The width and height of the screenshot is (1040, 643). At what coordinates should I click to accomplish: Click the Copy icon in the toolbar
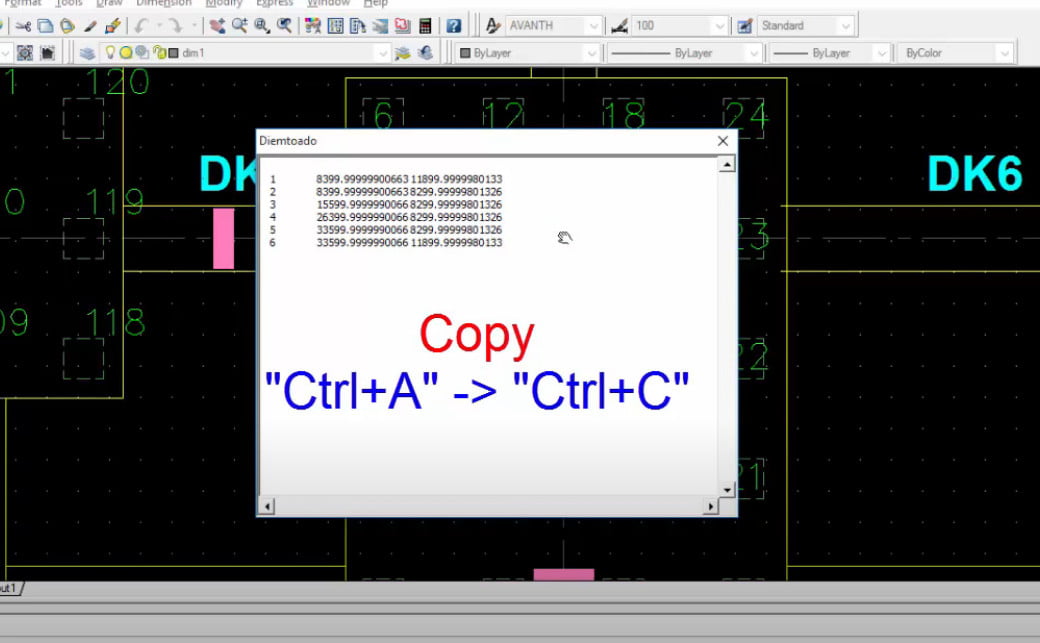tap(45, 26)
